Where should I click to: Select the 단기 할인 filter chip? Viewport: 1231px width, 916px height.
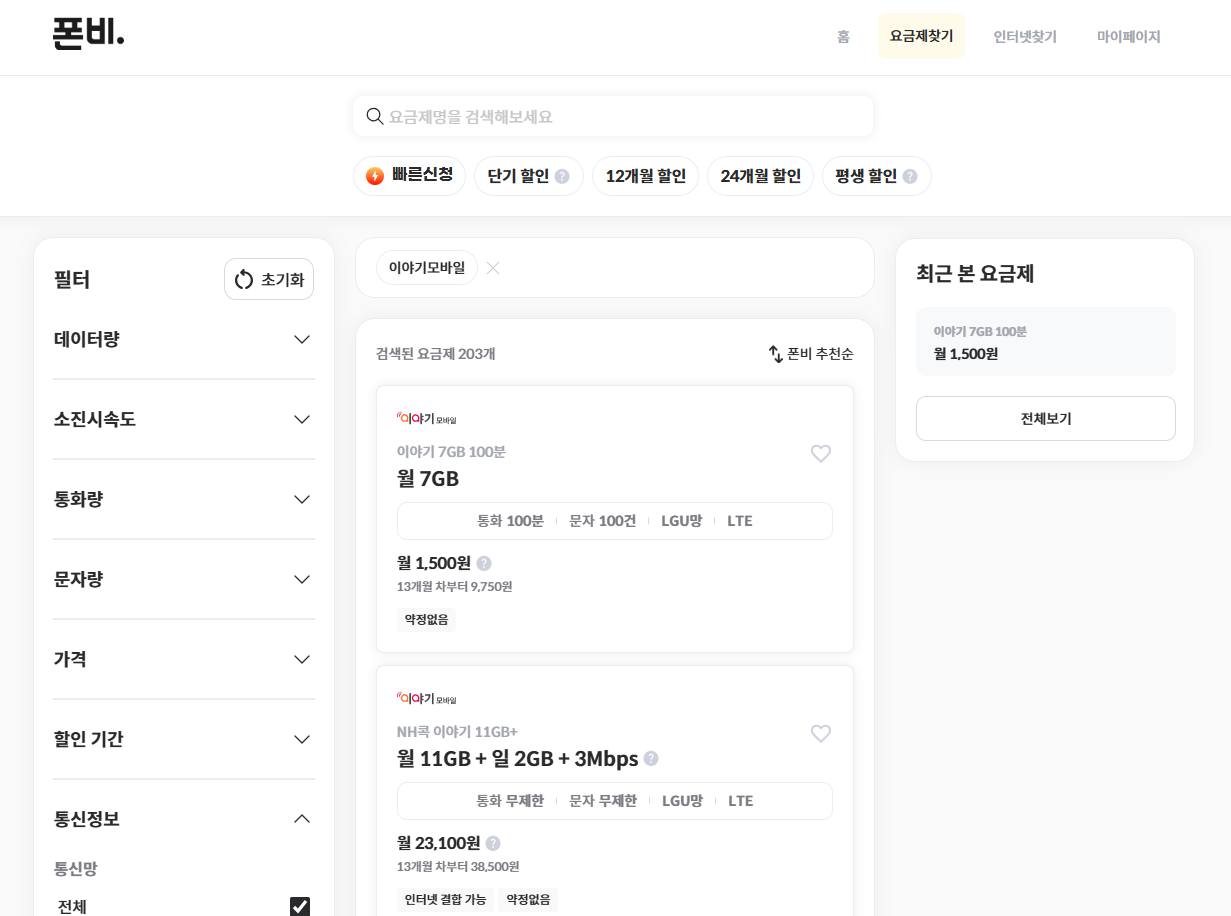pyautogui.click(x=528, y=176)
